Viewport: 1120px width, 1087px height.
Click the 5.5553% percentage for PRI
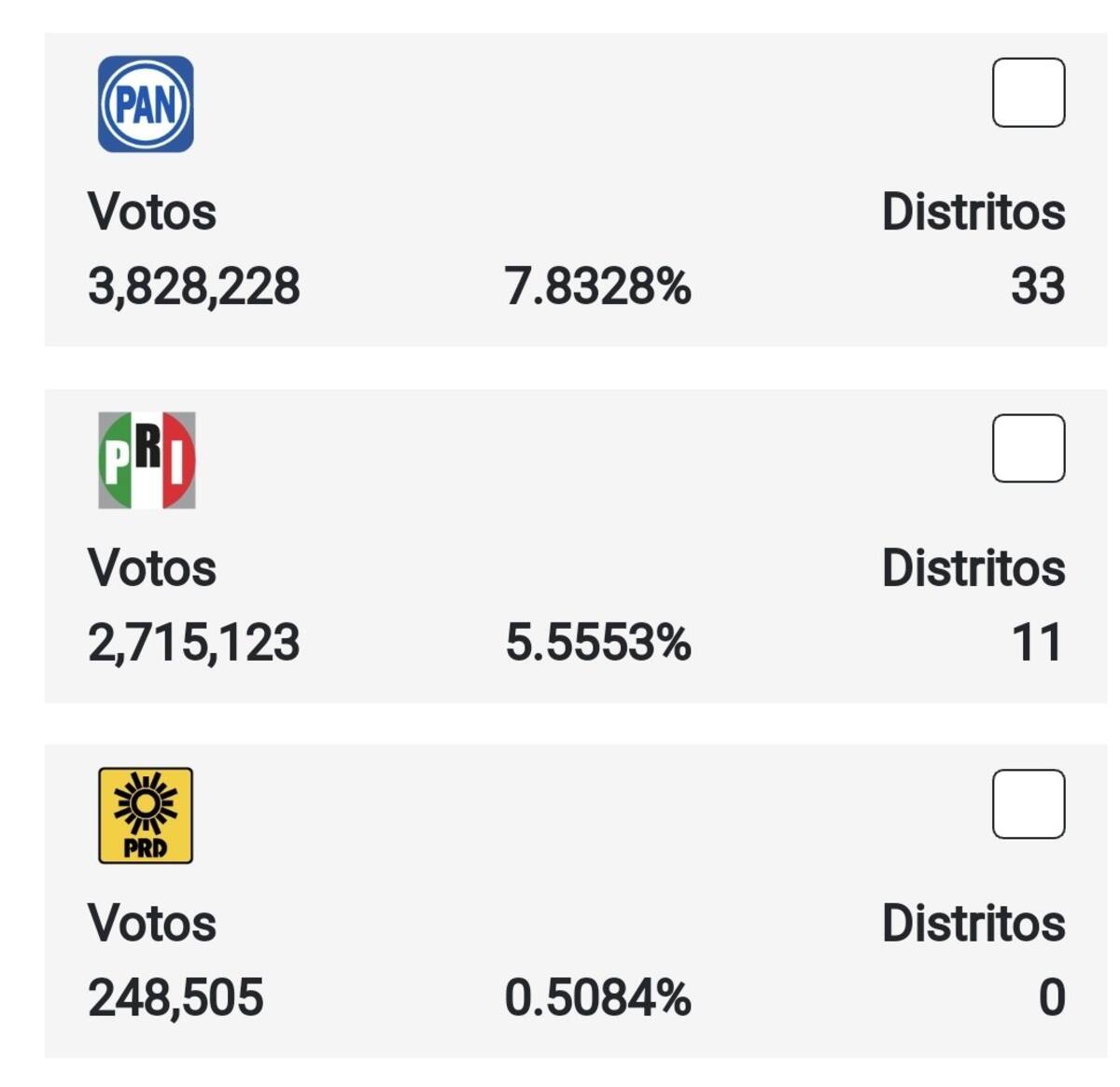point(598,643)
